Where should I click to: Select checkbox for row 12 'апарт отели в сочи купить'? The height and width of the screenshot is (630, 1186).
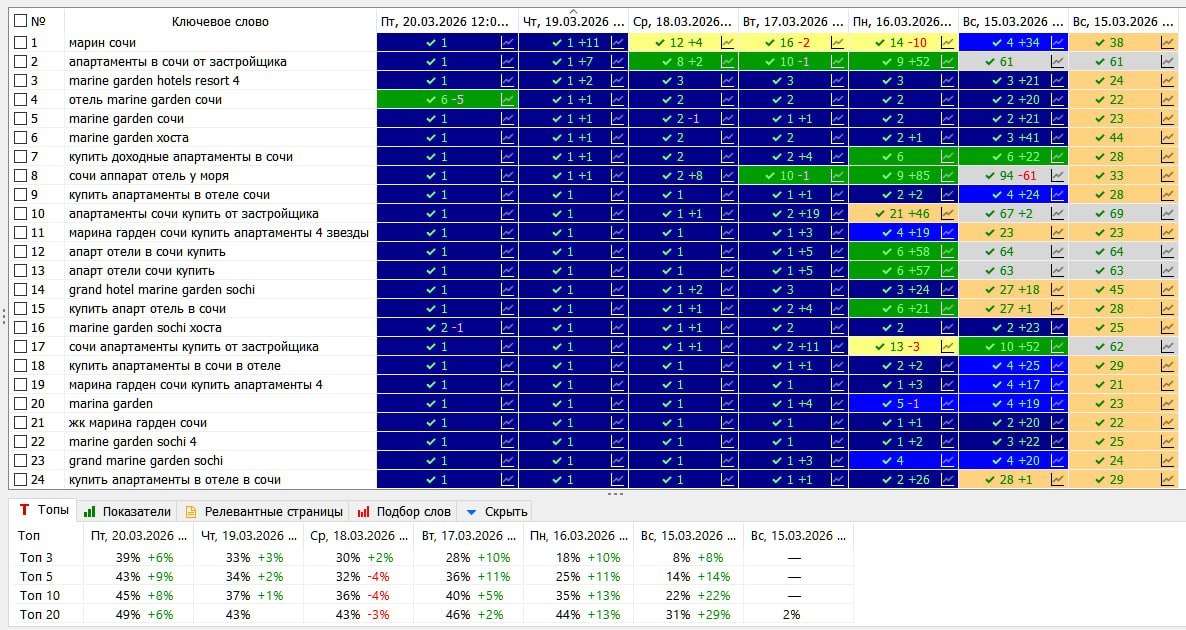coord(20,252)
